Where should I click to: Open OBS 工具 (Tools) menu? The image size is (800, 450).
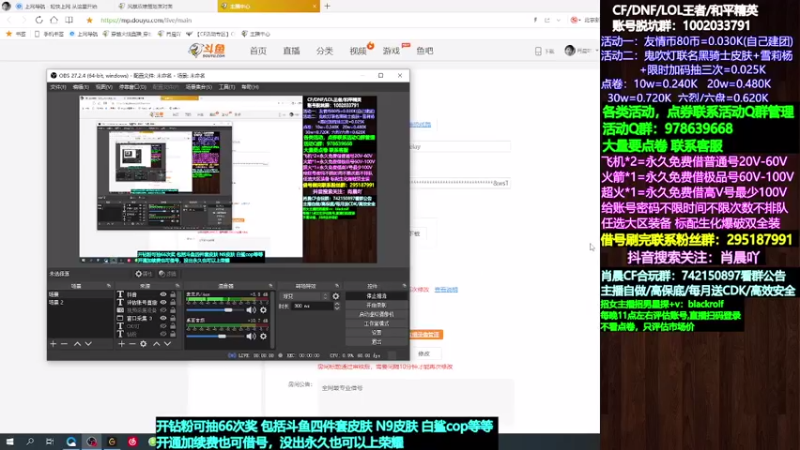[227, 87]
